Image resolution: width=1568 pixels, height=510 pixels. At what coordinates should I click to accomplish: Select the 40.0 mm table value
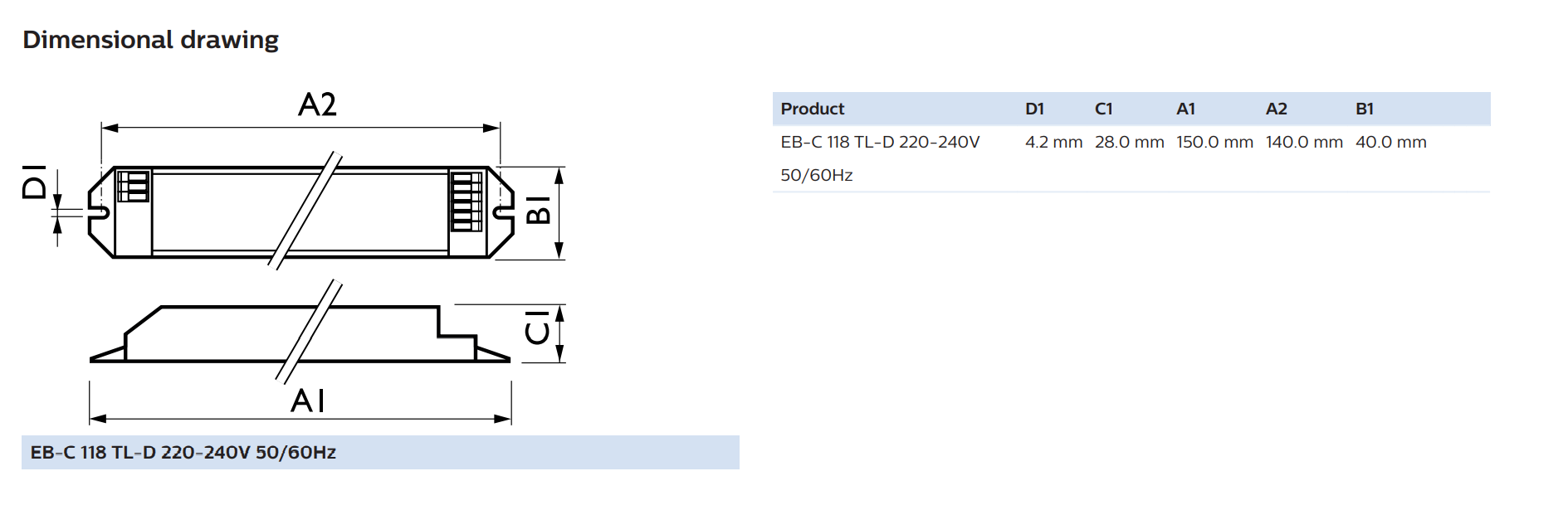point(1391,142)
